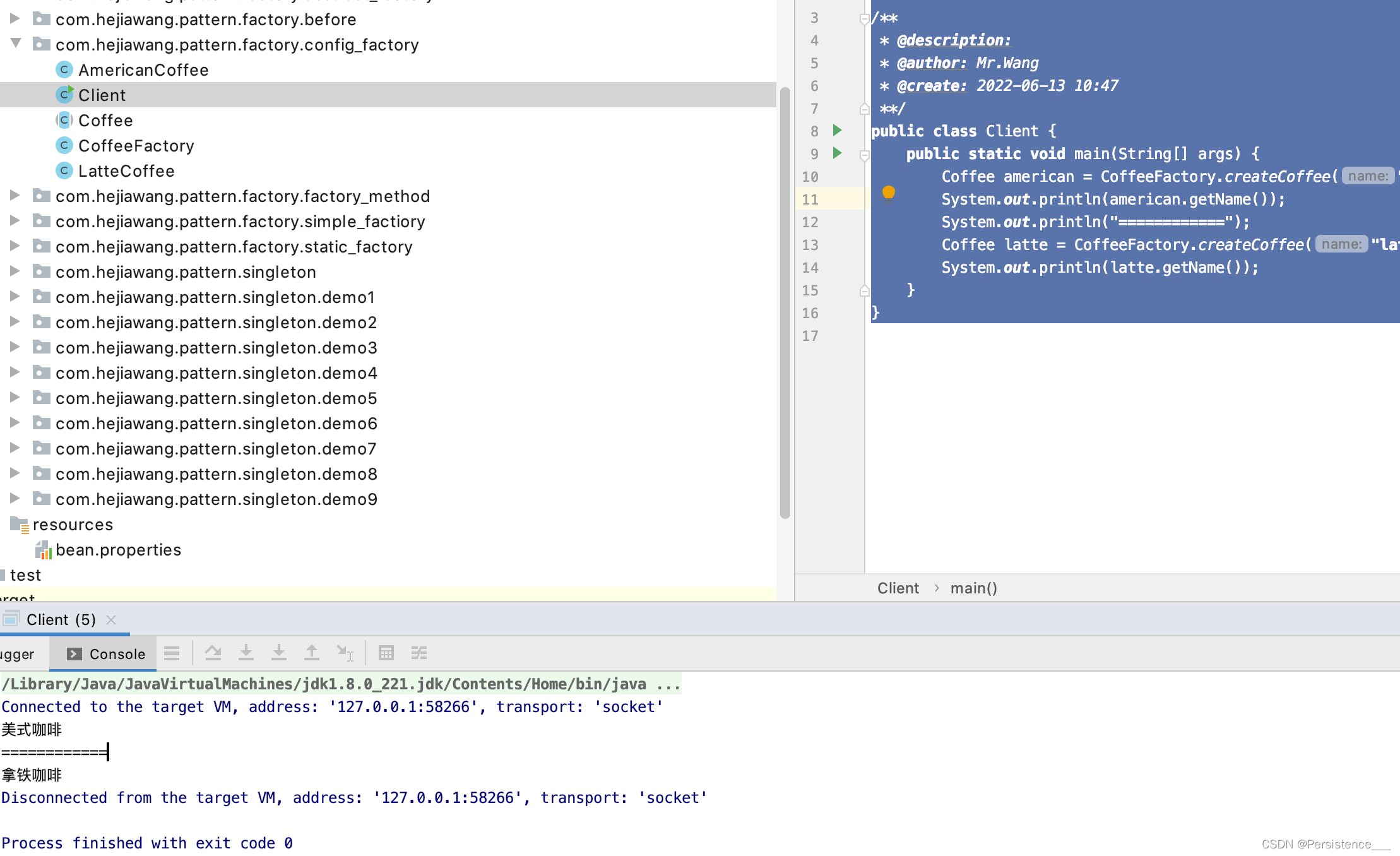The height and width of the screenshot is (856, 1400).
Task: Click the LatteCoffee class icon
Action: pyautogui.click(x=64, y=170)
